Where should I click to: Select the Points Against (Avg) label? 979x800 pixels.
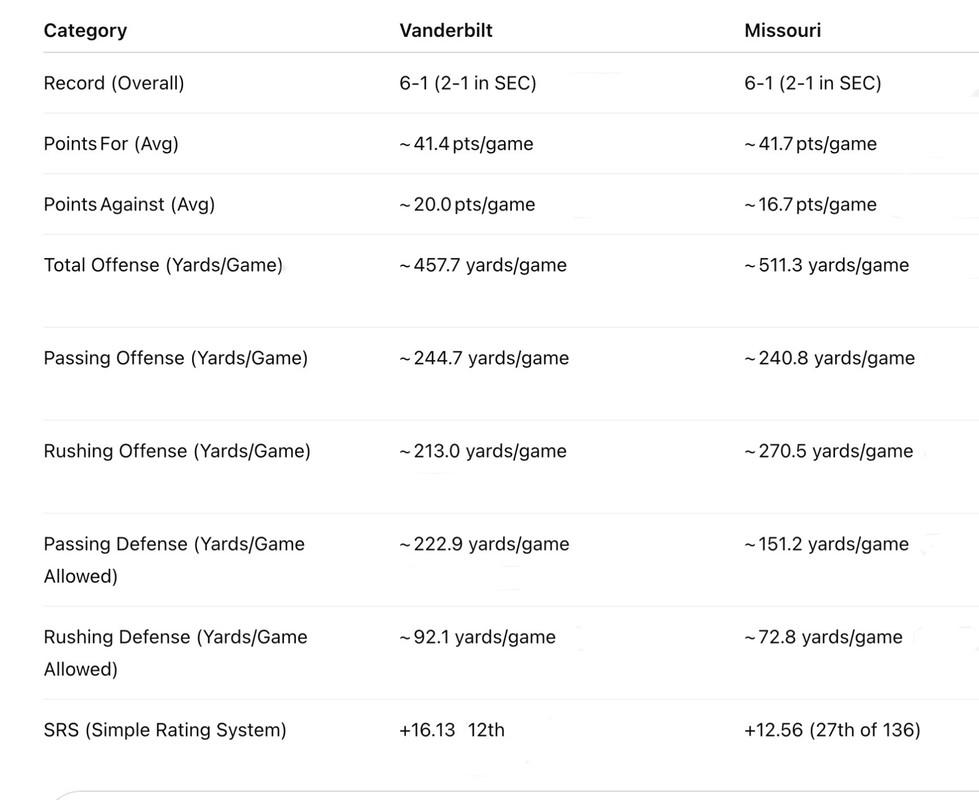(x=129, y=205)
